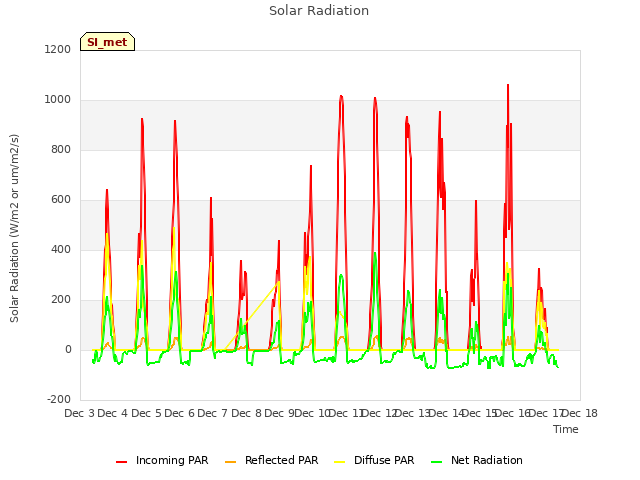Click the Dec 6 x-axis tick label
Image resolution: width=640 pixels, height=480 pixels.
[x=179, y=413]
